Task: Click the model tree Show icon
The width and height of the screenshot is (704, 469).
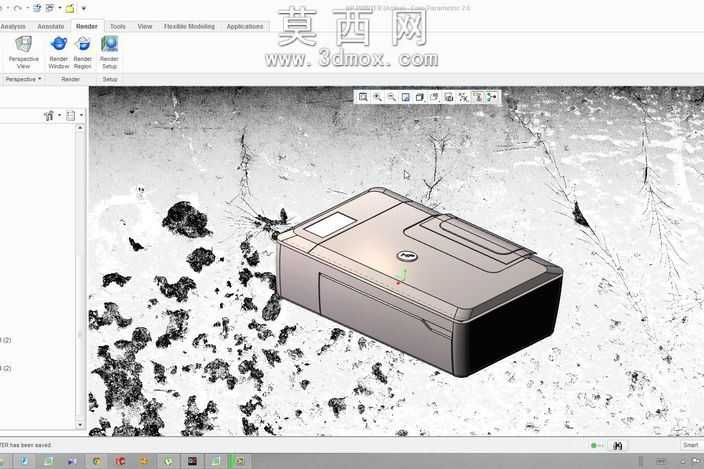Action: pos(71,116)
